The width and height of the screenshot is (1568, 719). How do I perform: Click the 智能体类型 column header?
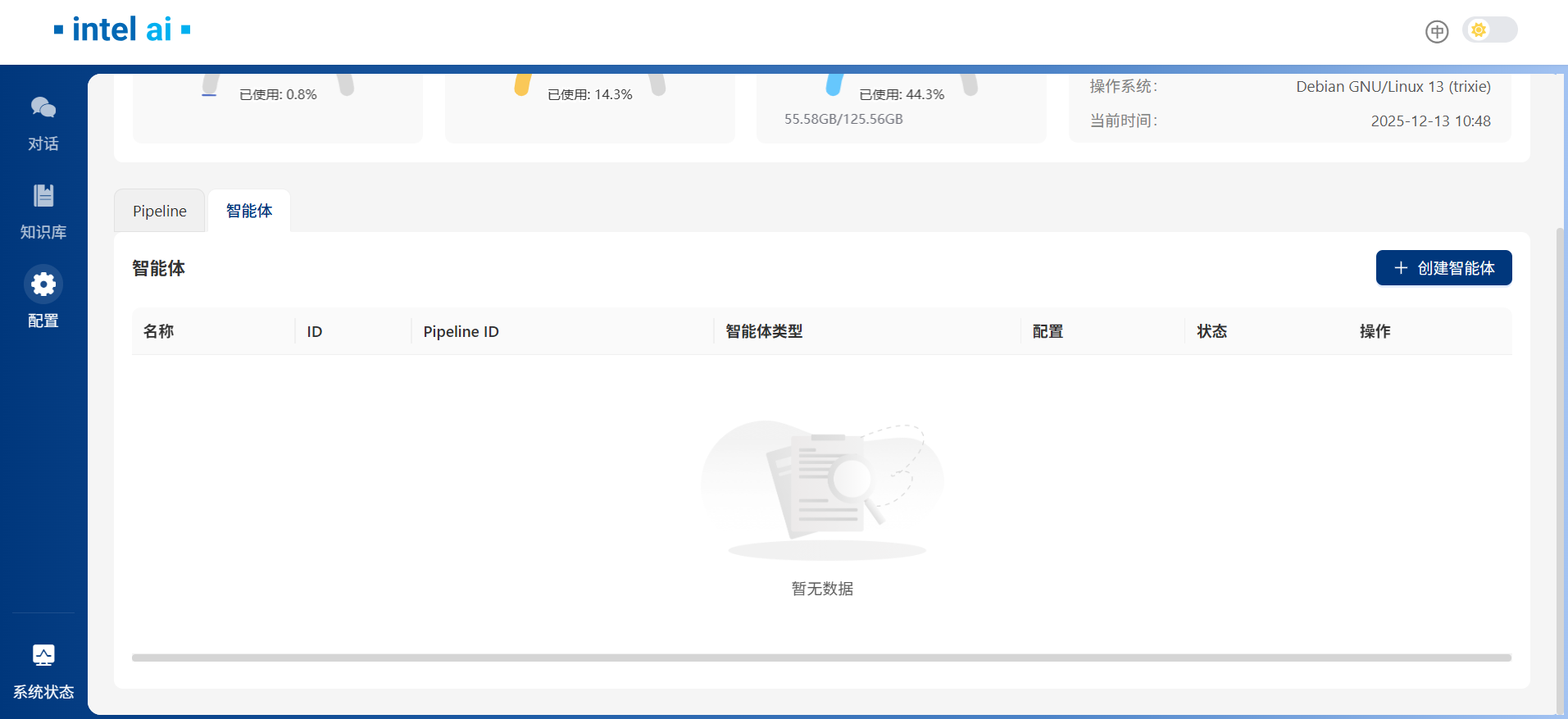pyautogui.click(x=764, y=331)
